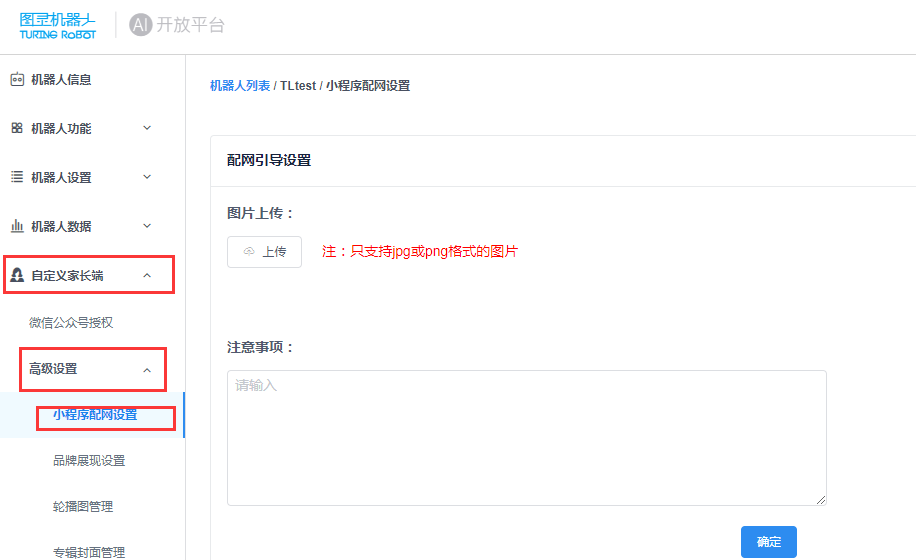
Task: Click the robot face icon beside 机器人信息
Action: click(17, 79)
